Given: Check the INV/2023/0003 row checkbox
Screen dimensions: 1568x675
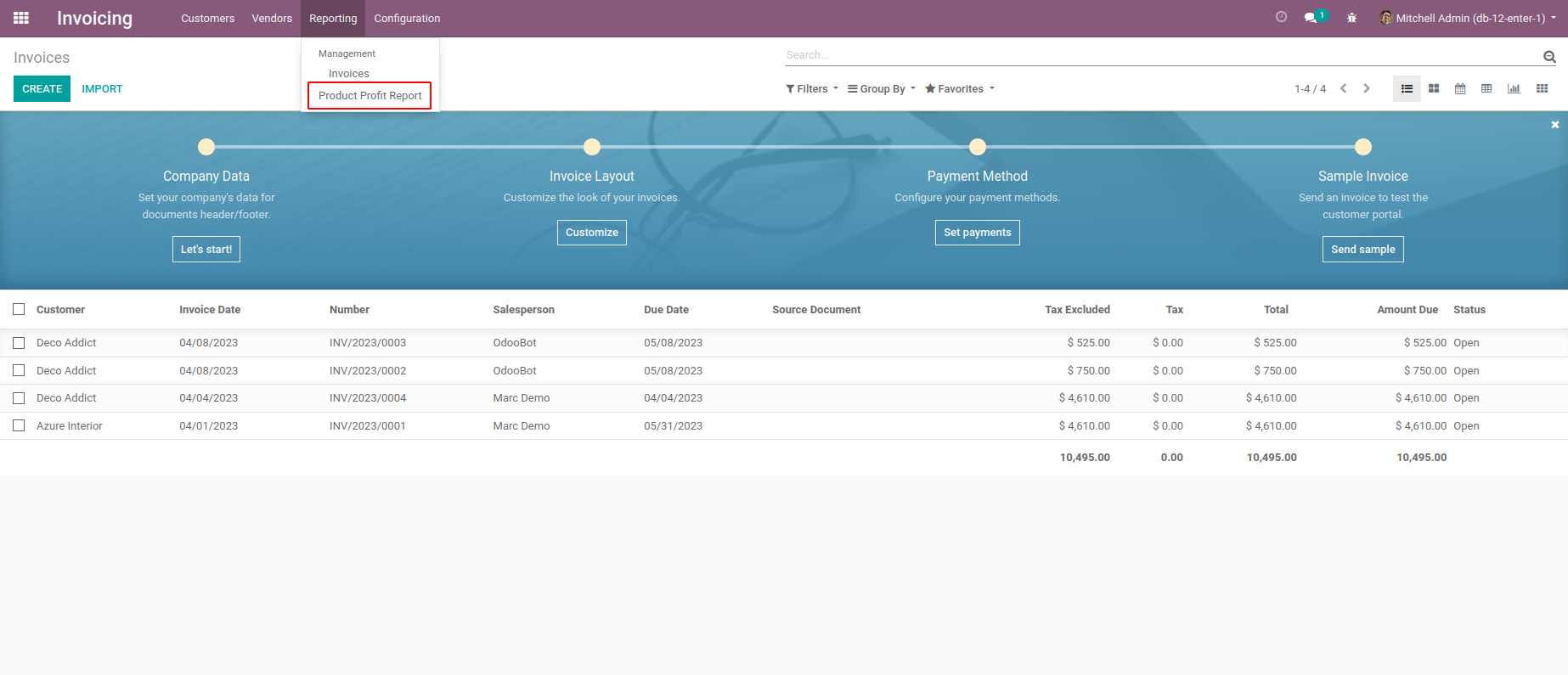Looking at the screenshot, I should [19, 343].
